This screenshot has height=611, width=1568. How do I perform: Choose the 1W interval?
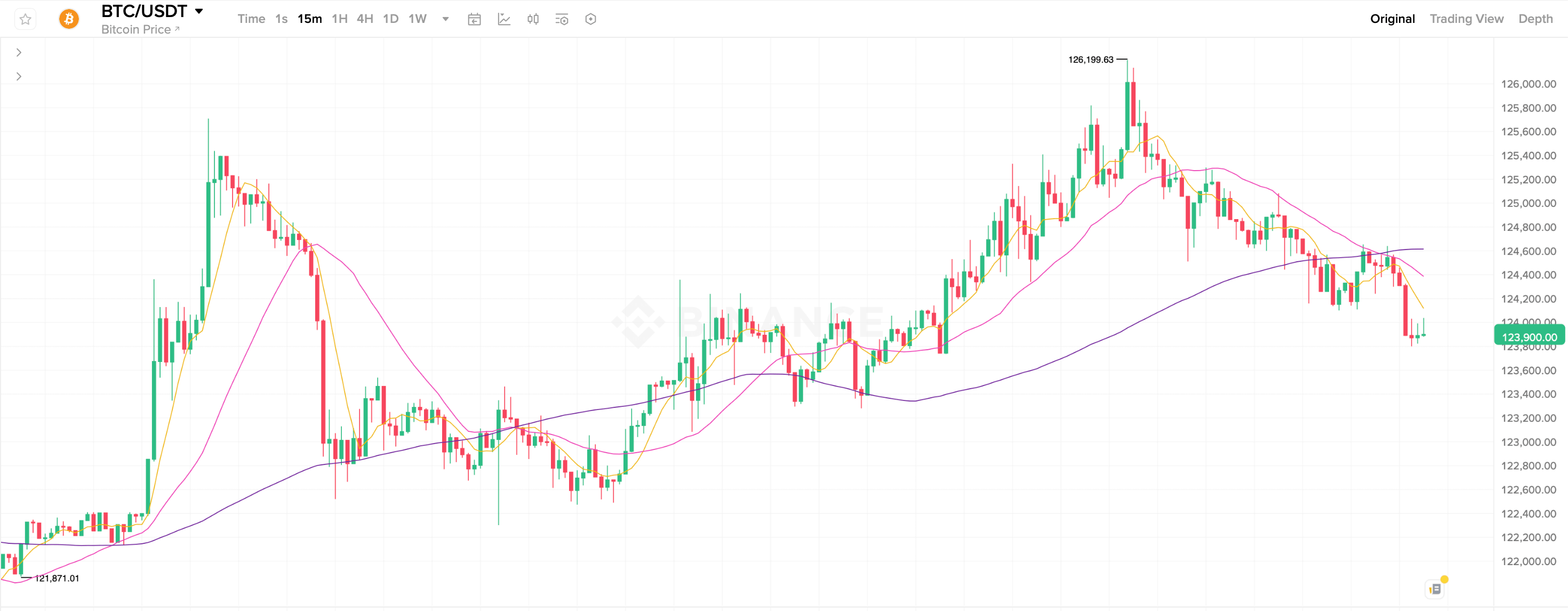click(x=417, y=19)
